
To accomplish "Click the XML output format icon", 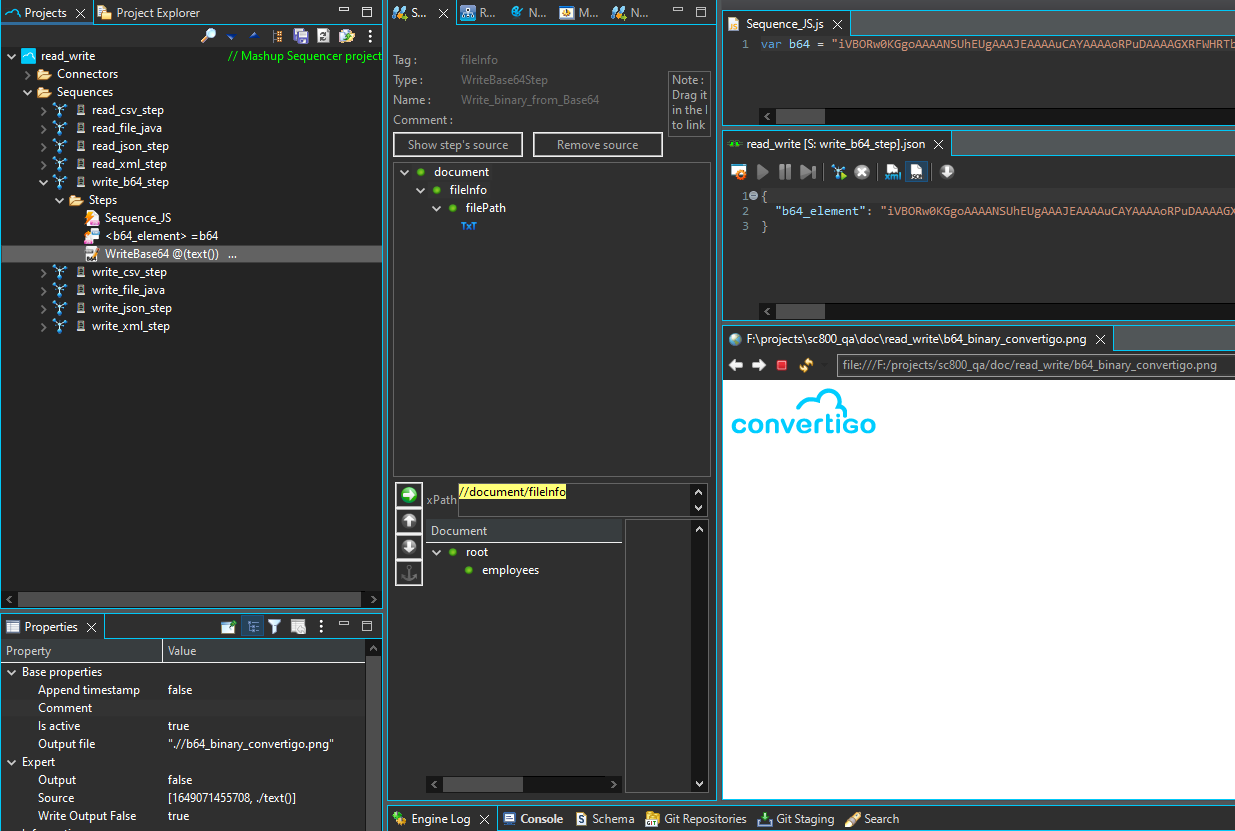I will pos(893,172).
